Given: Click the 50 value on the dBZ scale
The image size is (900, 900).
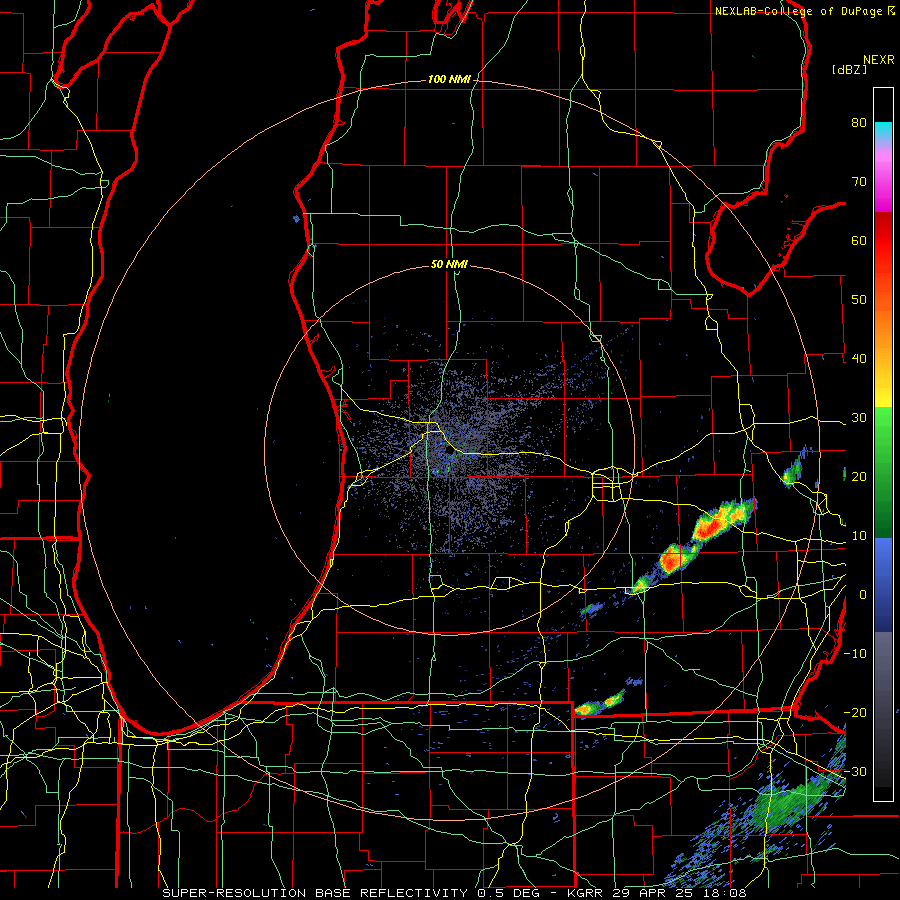Looking at the screenshot, I should pos(859,300).
